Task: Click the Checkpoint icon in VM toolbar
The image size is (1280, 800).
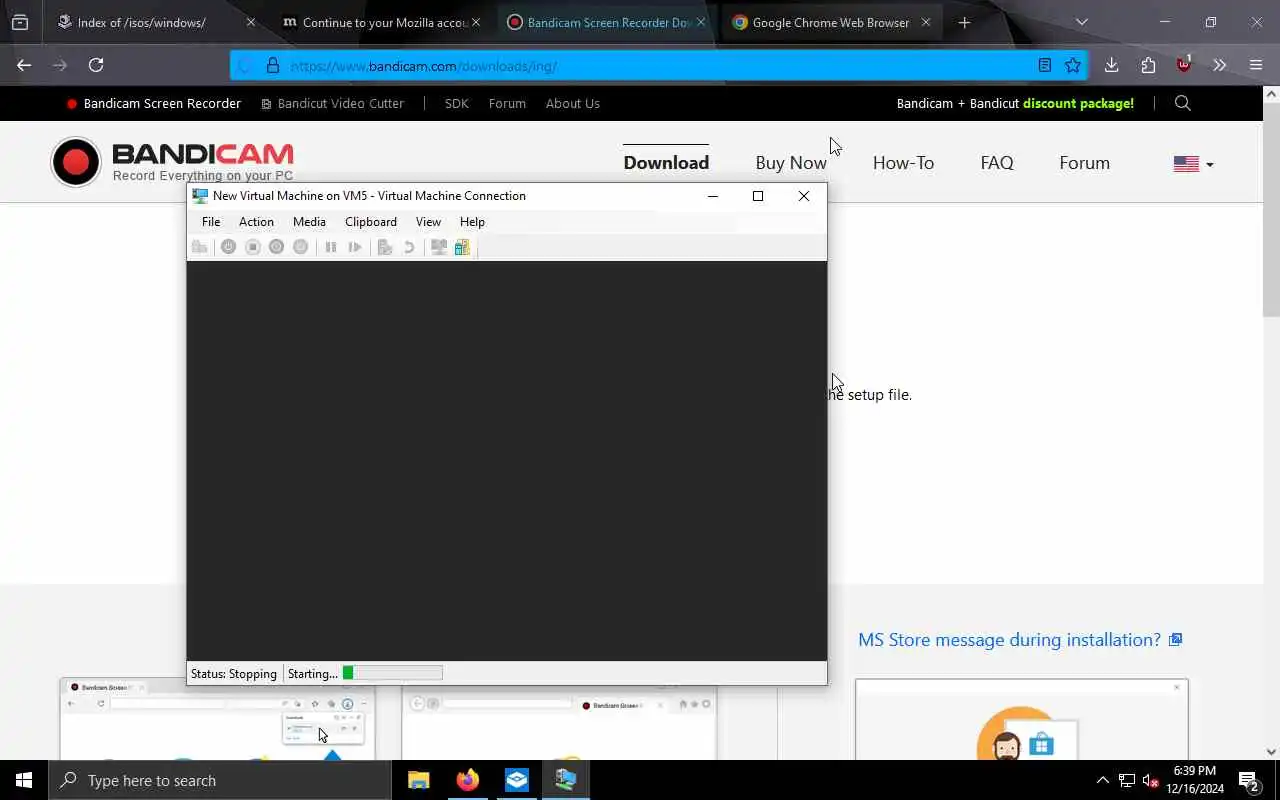Action: pos(385,247)
